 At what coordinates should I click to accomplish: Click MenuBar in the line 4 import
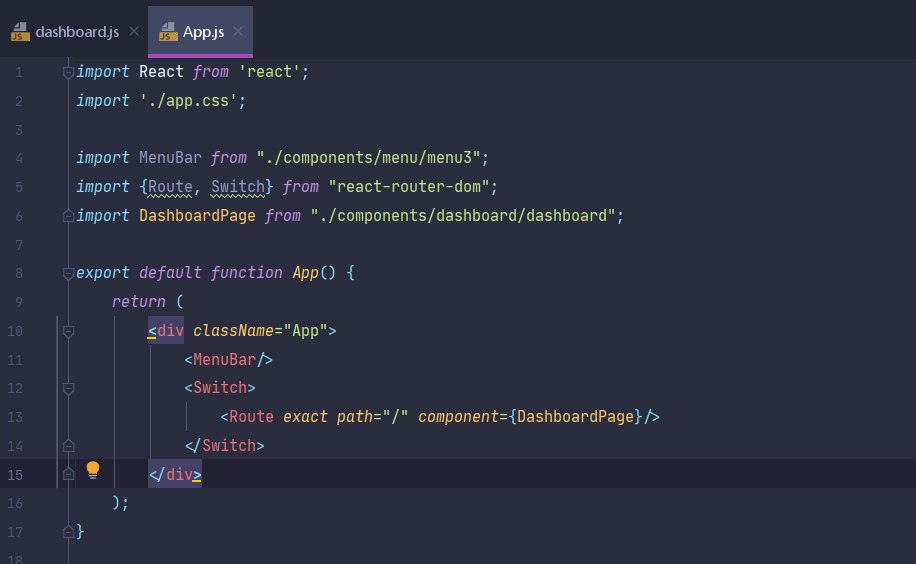click(x=170, y=158)
